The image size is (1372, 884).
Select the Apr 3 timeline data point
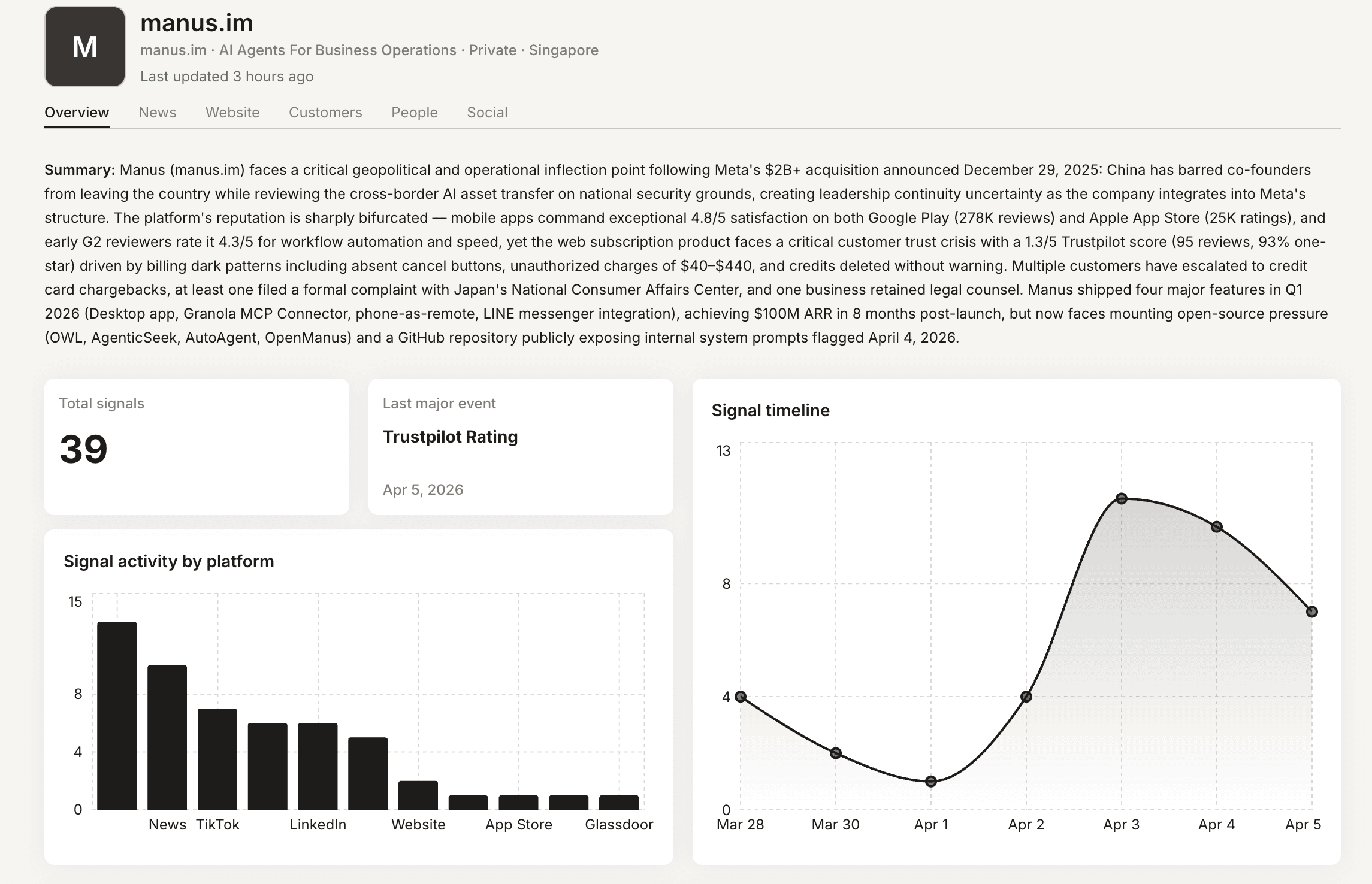click(x=1122, y=498)
